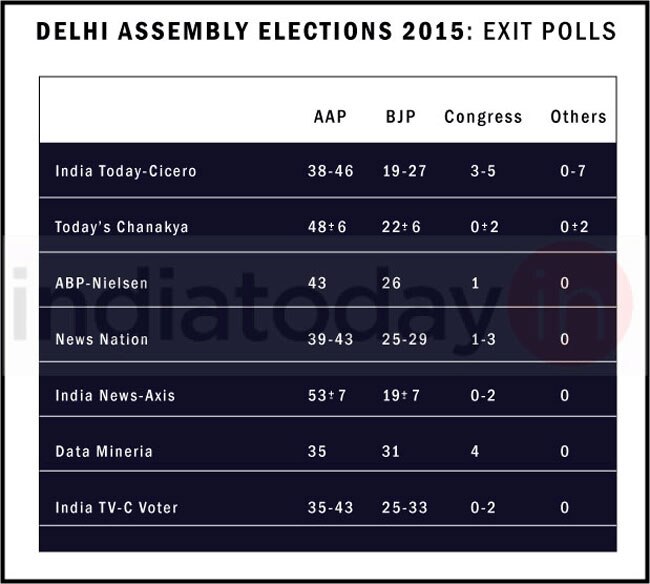Click Others value 0-7 for India Today-Cicero
Viewport: 650px width, 584px height.
coord(573,171)
